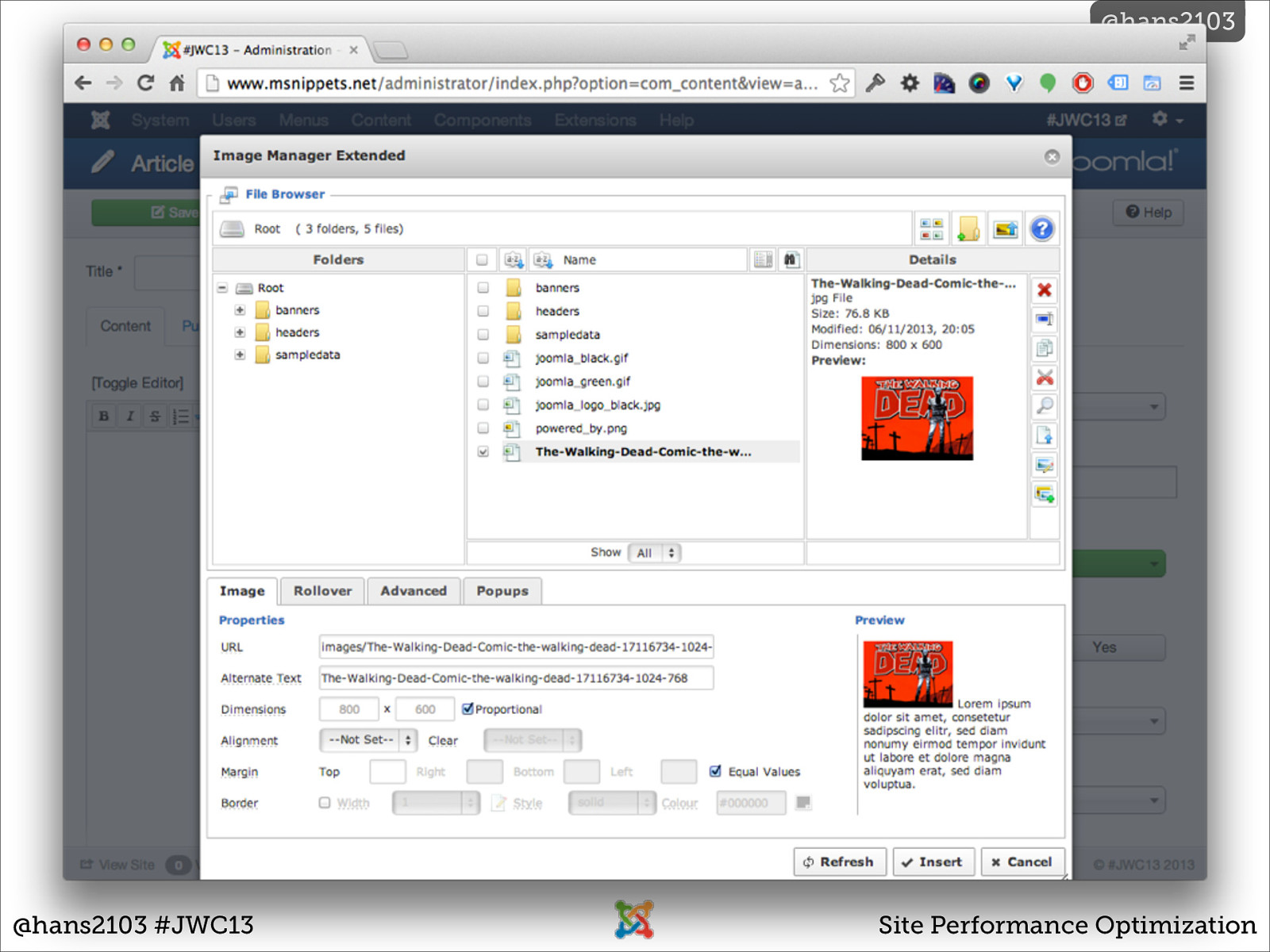The width and height of the screenshot is (1270, 952).
Task: Check the joomla_black.gif checkbox
Action: 483,358
